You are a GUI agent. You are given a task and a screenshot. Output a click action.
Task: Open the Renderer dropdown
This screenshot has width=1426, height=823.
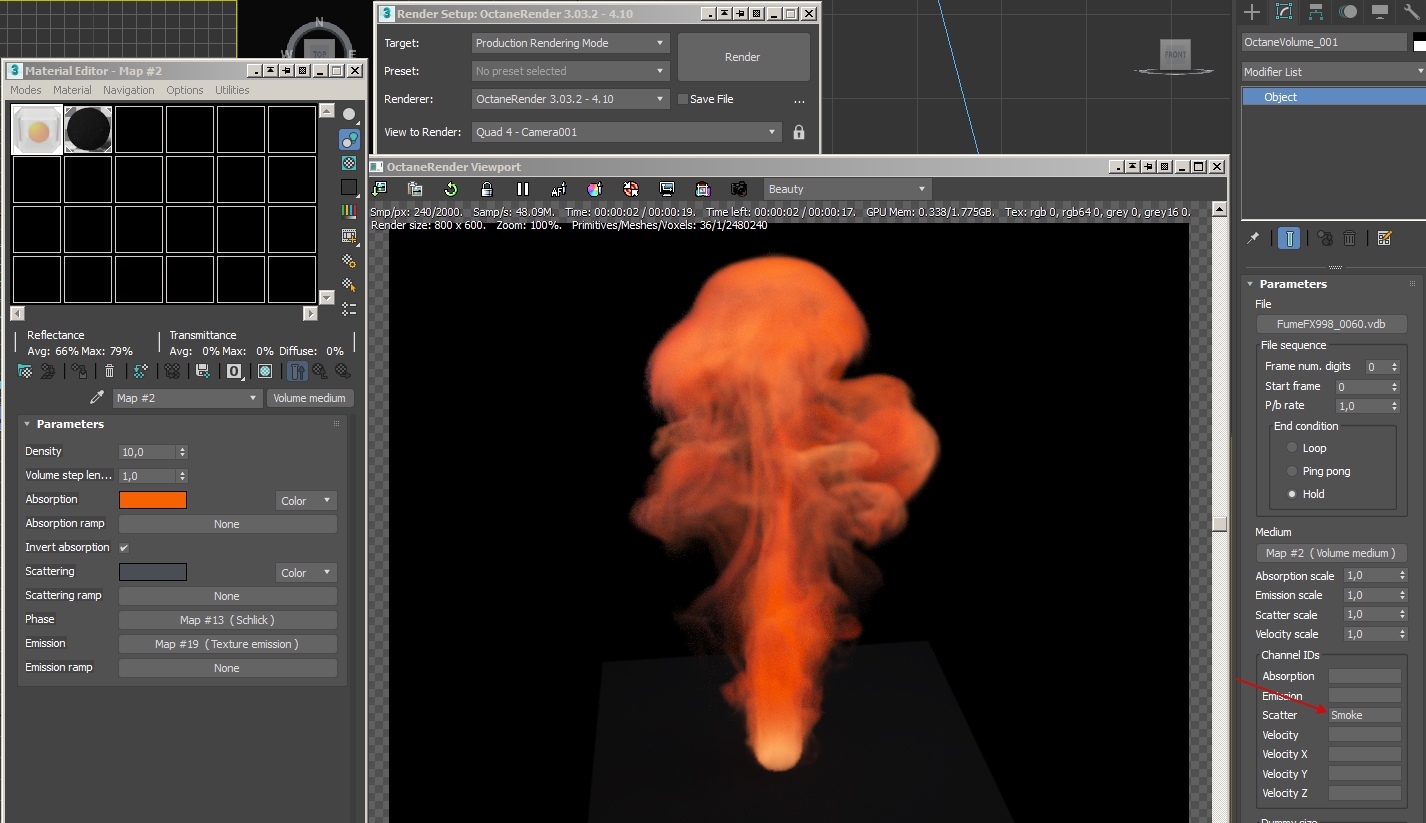coord(570,99)
